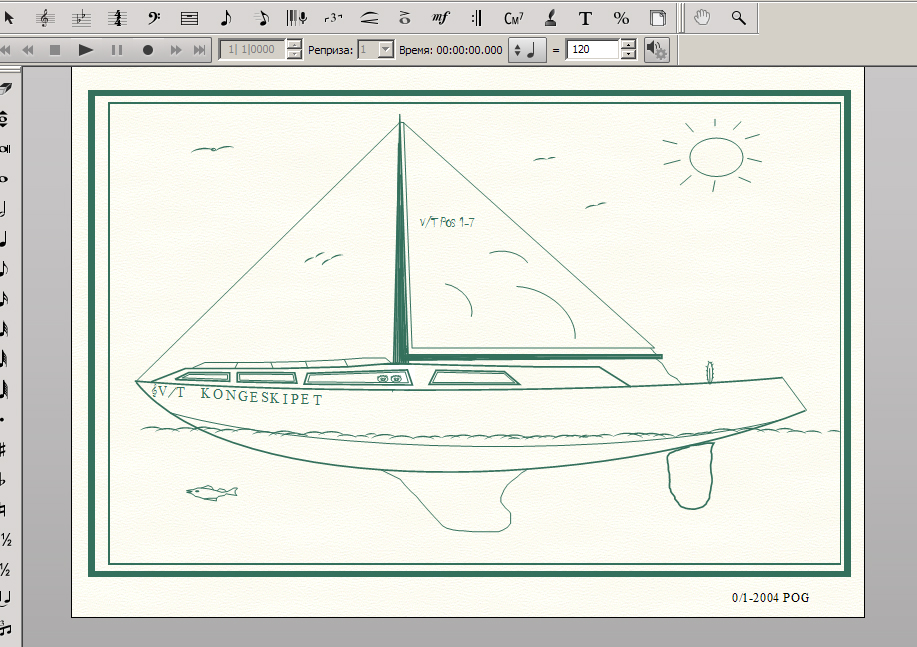The image size is (917, 647).
Task: Increase the tempo value with up arrow
Action: [x=628, y=44]
